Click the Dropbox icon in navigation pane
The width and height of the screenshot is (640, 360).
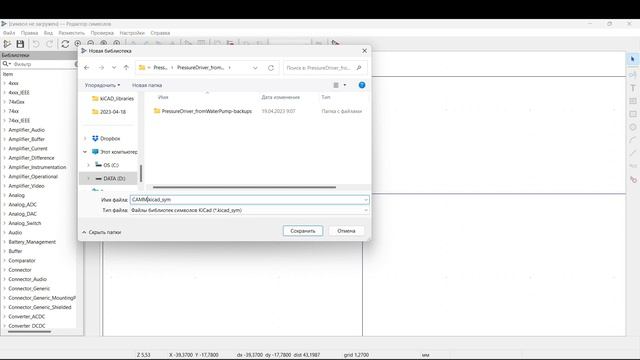coord(95,138)
